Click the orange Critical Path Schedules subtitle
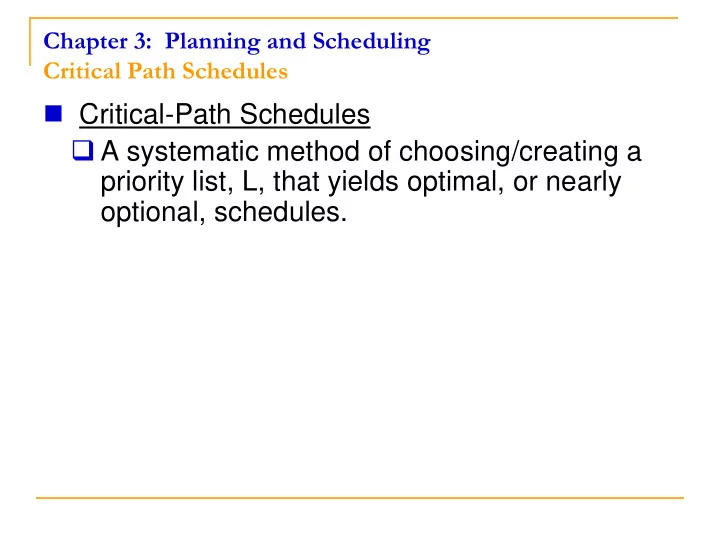 coord(166,71)
